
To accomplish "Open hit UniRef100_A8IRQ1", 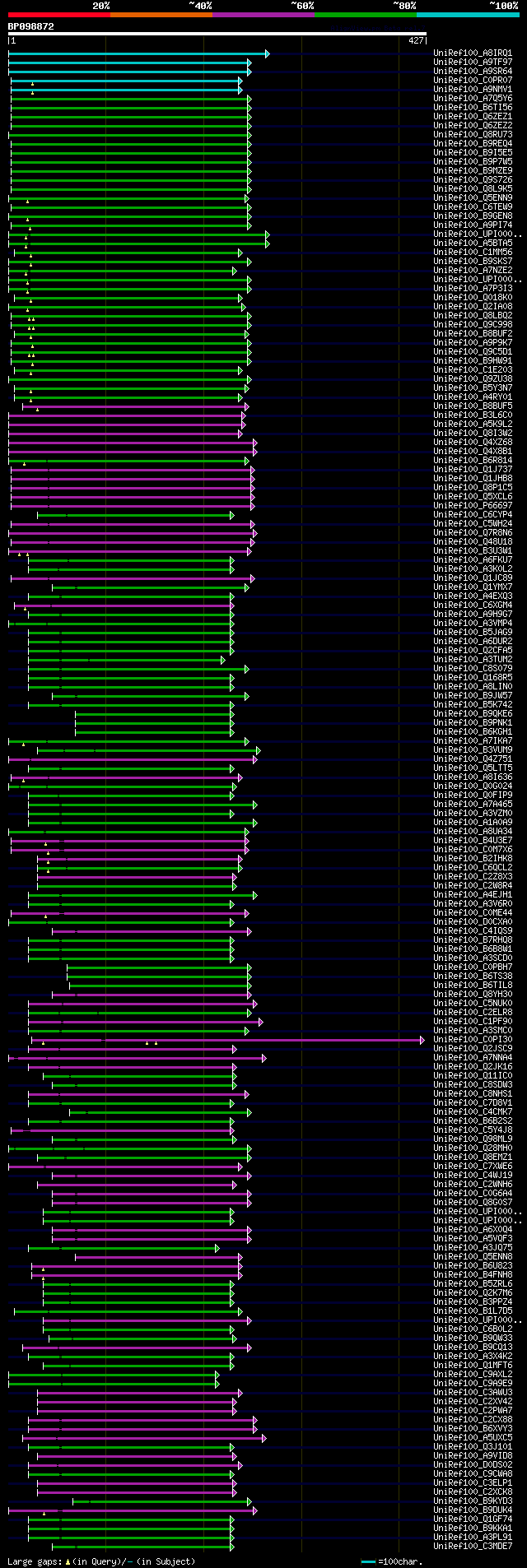I will point(473,53).
